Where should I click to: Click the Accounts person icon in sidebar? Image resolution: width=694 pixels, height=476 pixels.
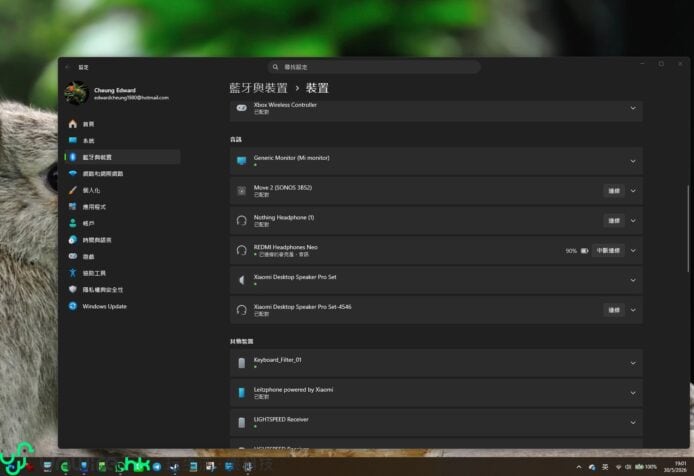pos(73,223)
